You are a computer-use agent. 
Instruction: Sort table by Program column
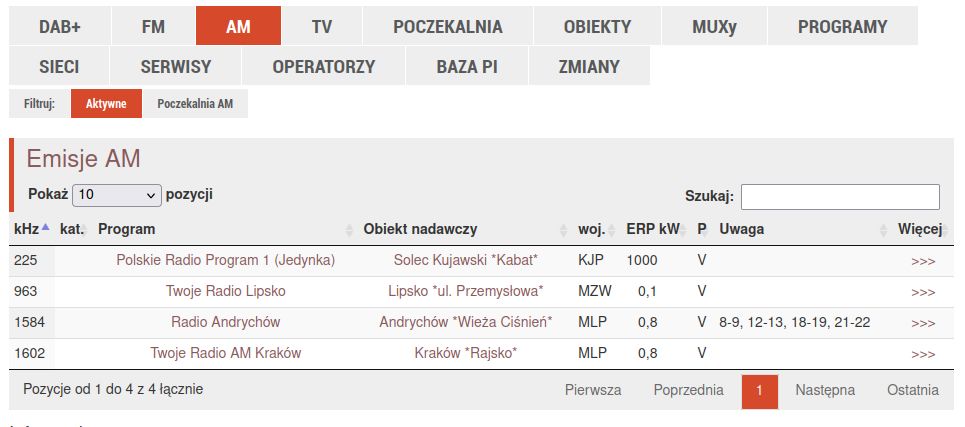pyautogui.click(x=127, y=229)
